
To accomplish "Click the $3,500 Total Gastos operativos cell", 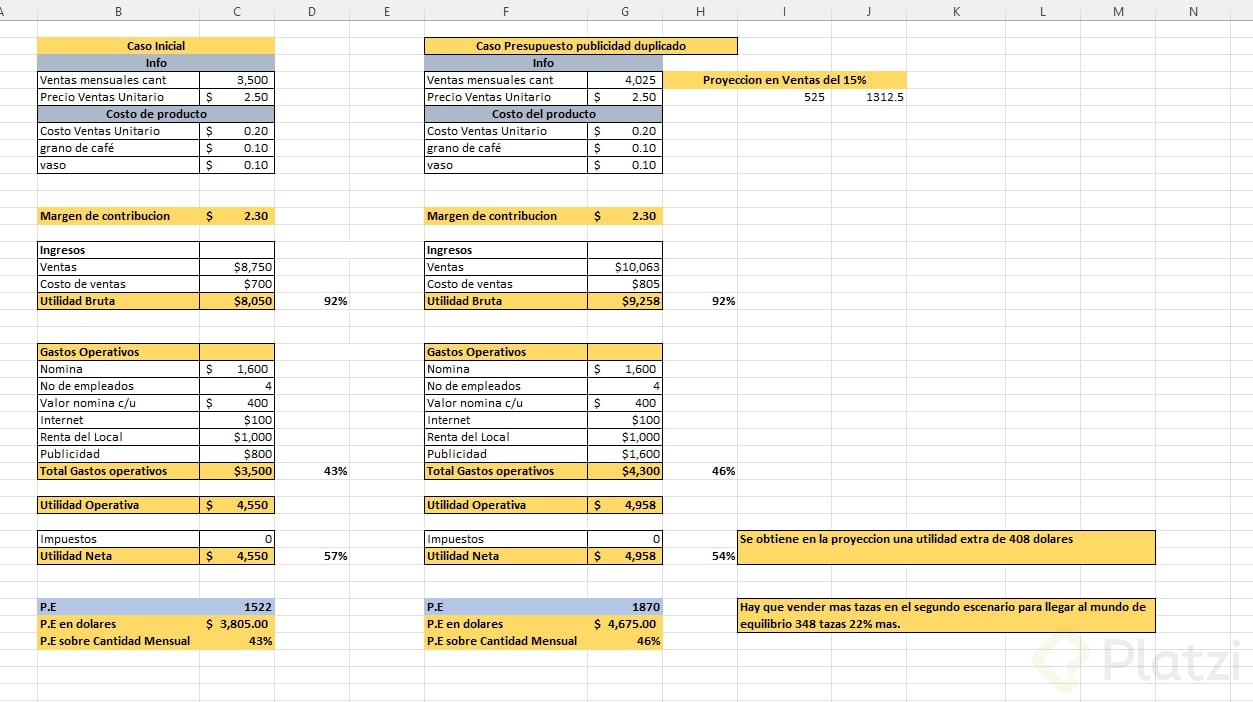I will coord(237,471).
